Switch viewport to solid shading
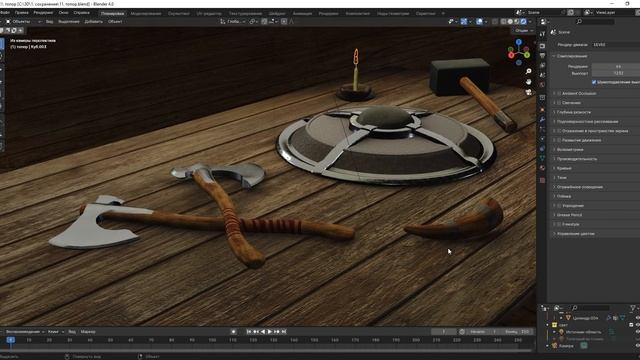 click(510, 22)
